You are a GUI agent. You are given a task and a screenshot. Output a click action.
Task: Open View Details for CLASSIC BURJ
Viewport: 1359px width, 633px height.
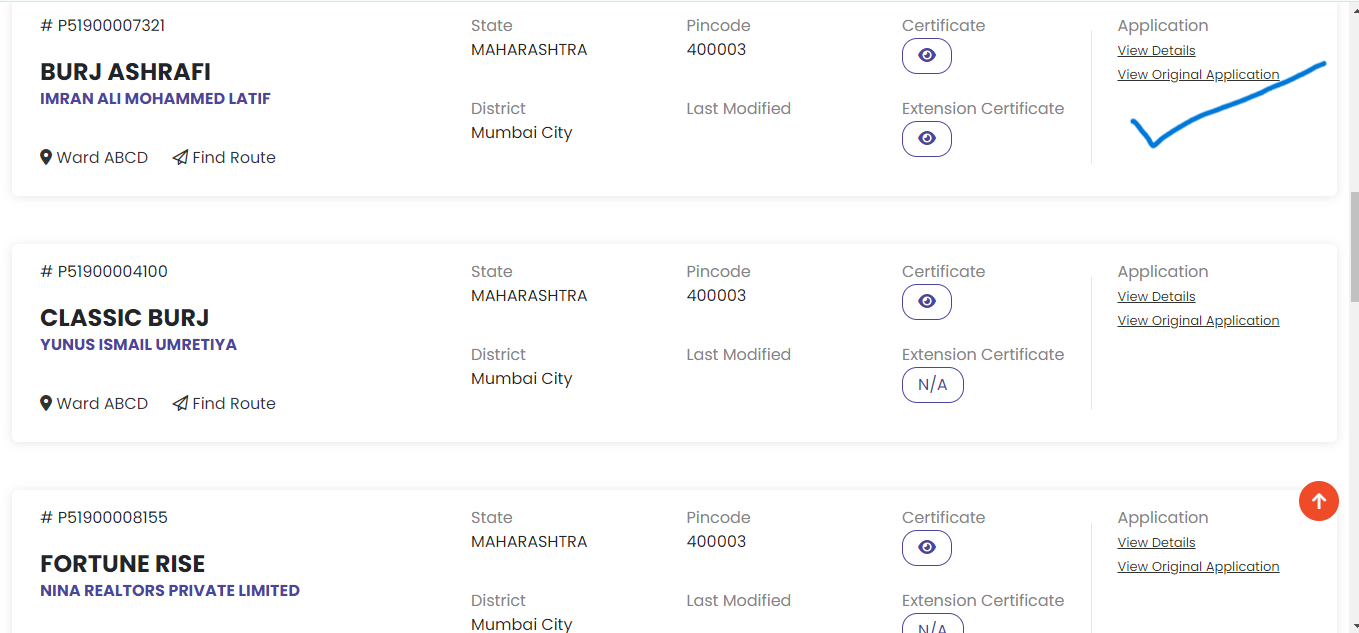click(1156, 297)
